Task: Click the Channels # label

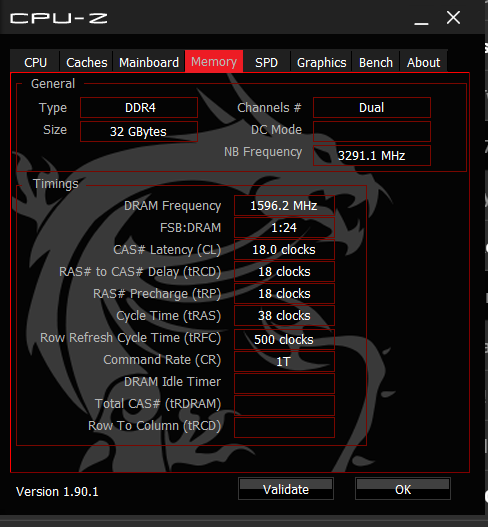Action: (x=269, y=108)
